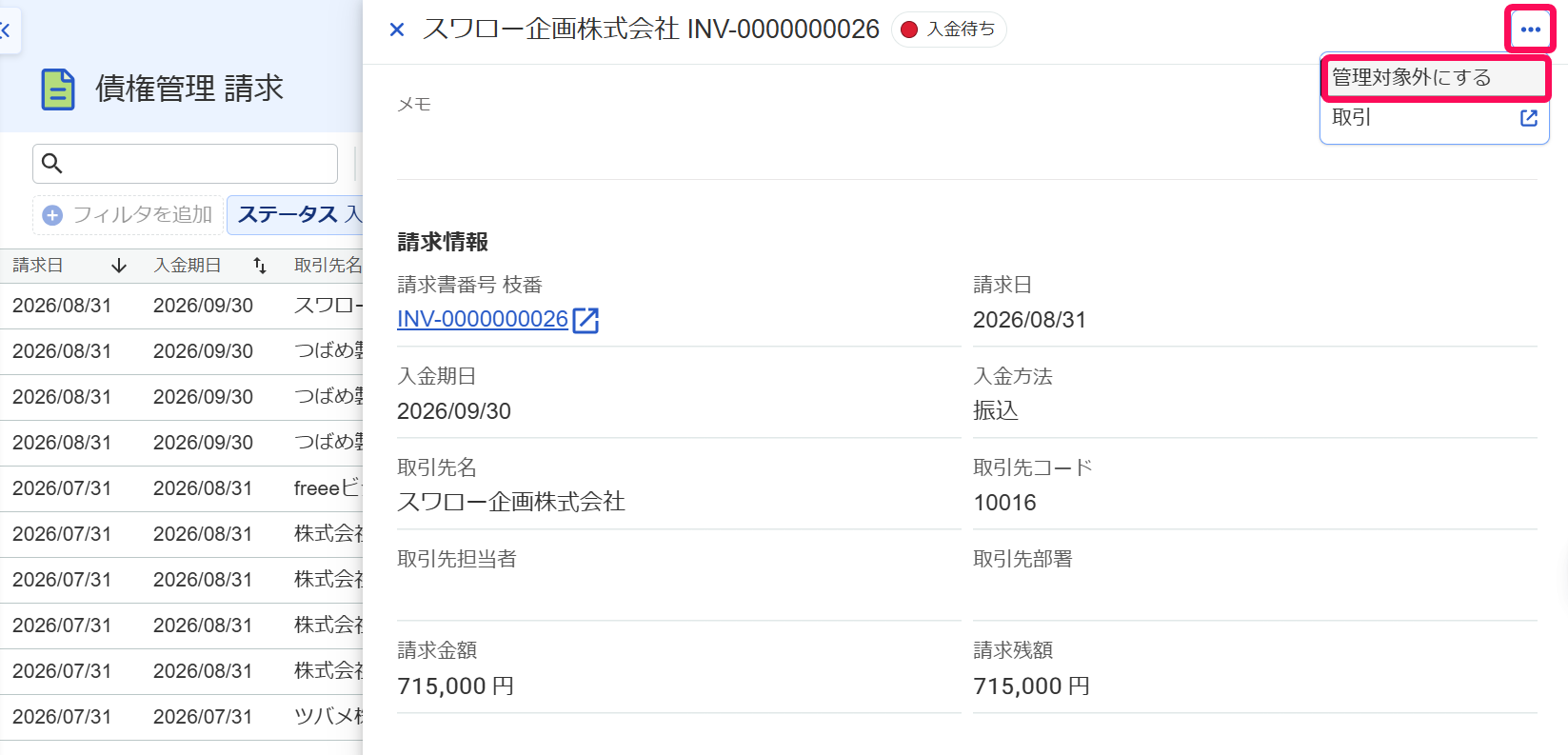Image resolution: width=1568 pixels, height=755 pixels.
Task: Select the freeeビ row dated 2026/07/31
Action: pos(181,488)
